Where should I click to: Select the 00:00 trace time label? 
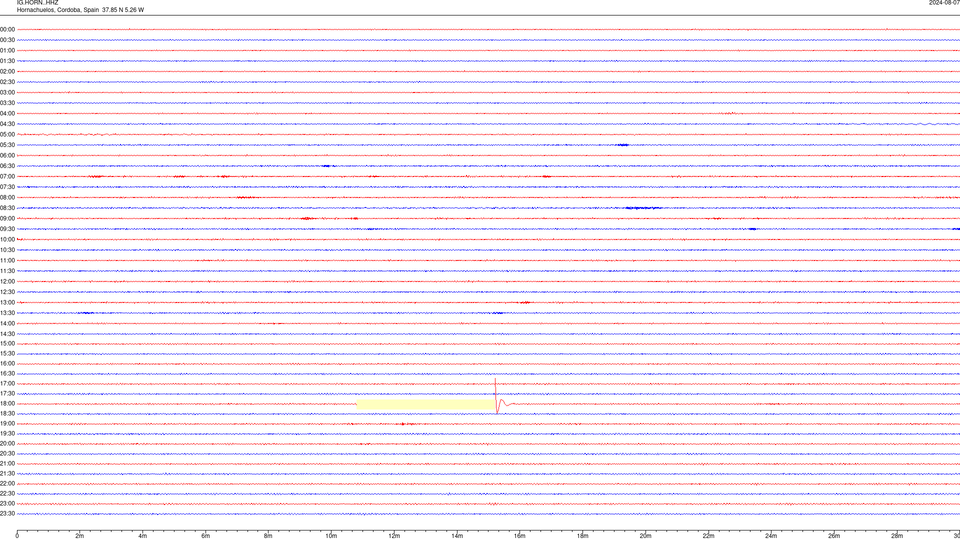coord(7,29)
